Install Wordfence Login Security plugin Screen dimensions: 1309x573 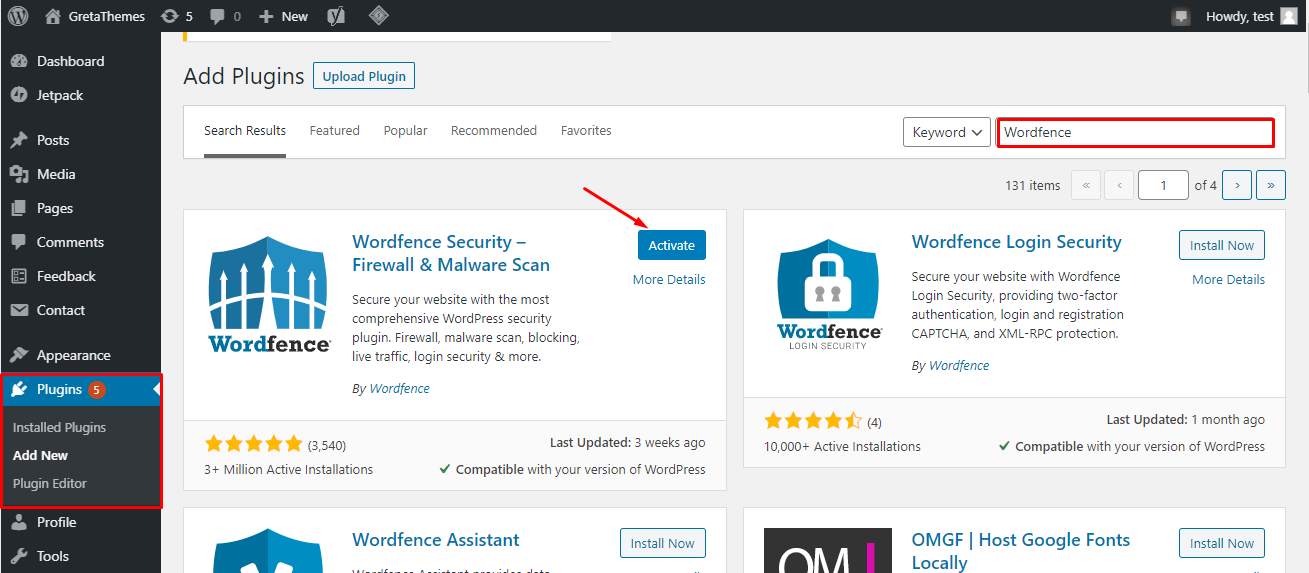[x=1222, y=245]
